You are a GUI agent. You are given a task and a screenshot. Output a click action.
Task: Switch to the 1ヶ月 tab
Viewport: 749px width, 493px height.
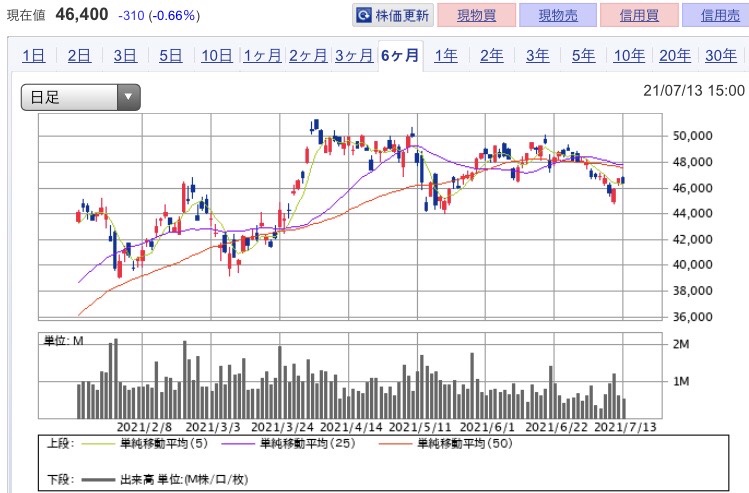[x=262, y=56]
